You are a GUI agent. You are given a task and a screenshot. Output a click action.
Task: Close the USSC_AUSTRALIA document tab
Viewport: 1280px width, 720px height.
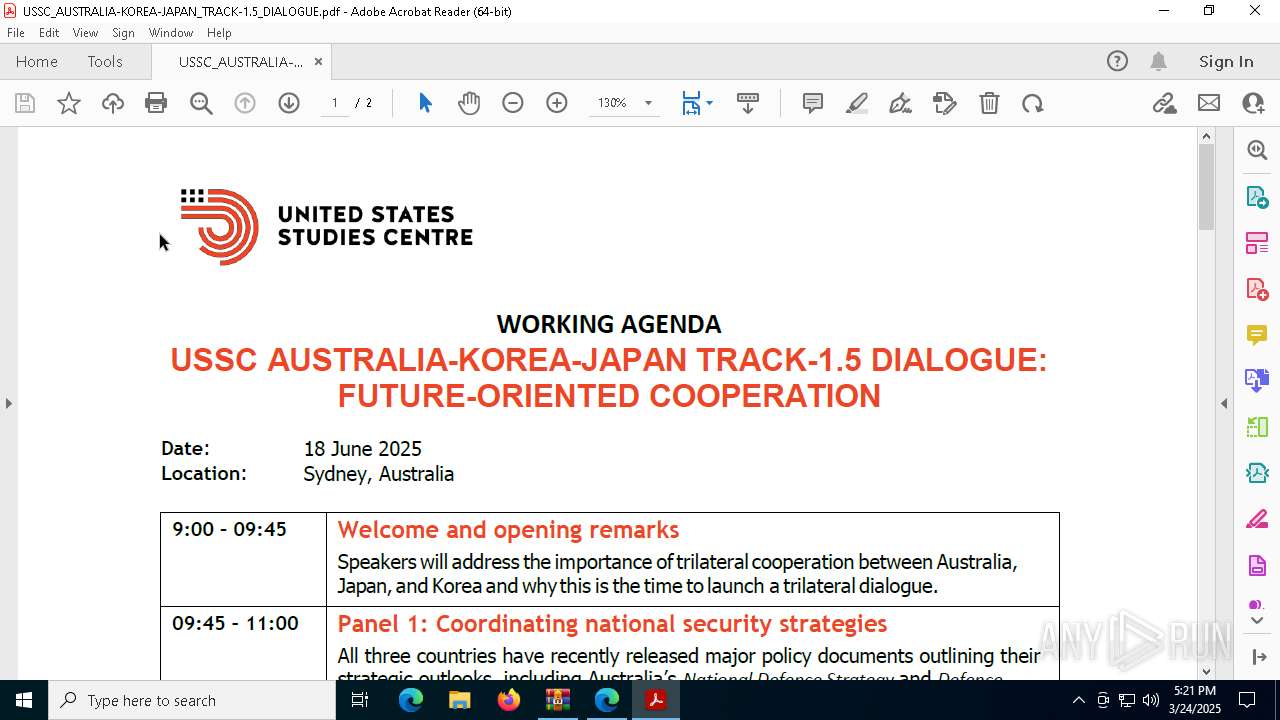coord(318,61)
